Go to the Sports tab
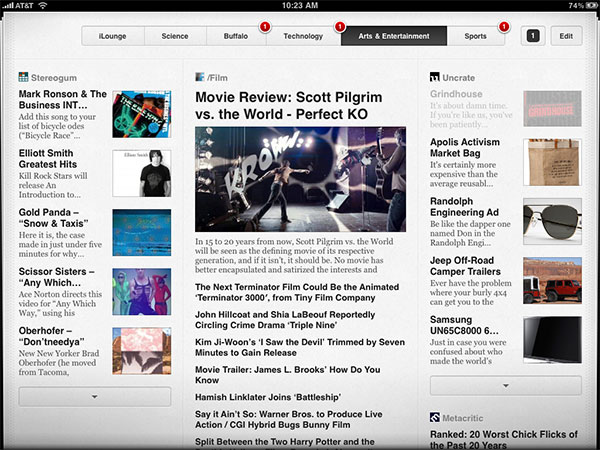The image size is (600, 450). (x=476, y=36)
